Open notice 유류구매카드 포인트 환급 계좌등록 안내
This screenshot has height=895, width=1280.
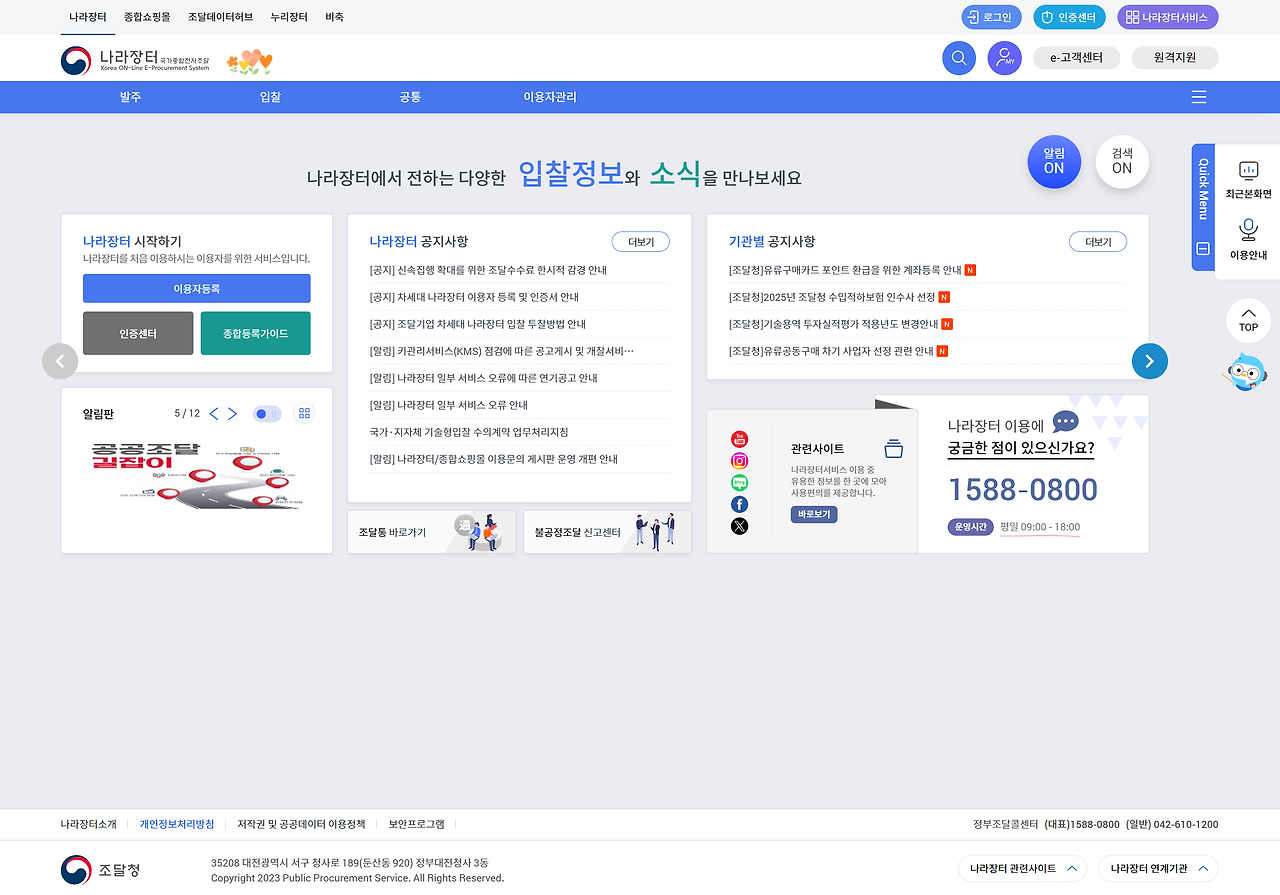pos(845,270)
